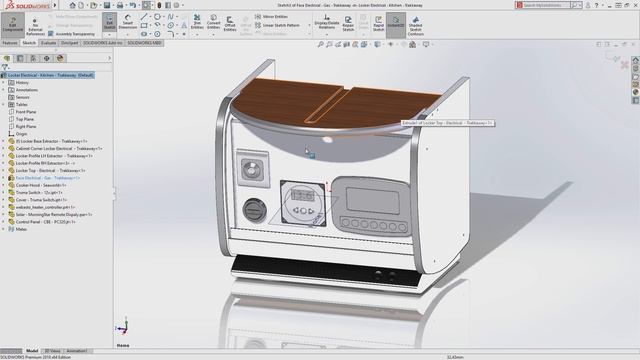Click the Home icon in title bar
This screenshot has height=360, width=640.
72,5
